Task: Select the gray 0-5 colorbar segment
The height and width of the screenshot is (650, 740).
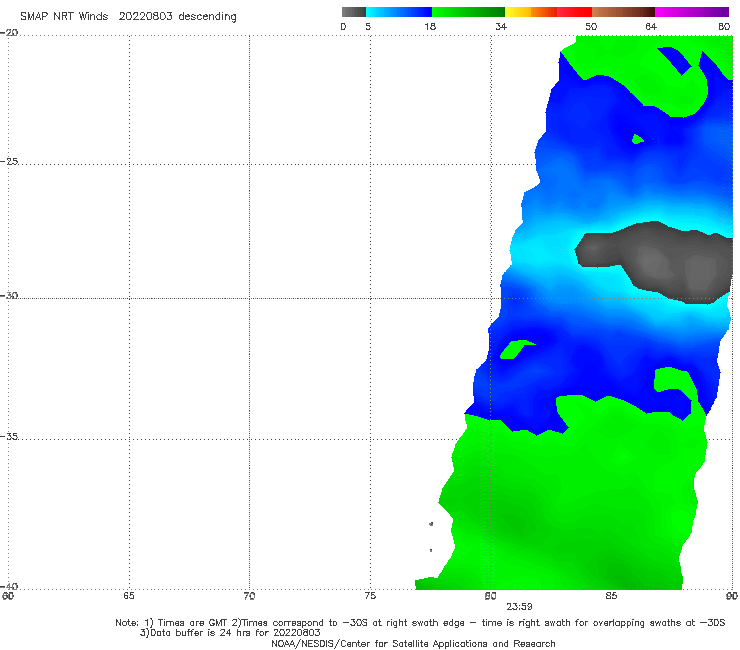Action: click(x=354, y=12)
